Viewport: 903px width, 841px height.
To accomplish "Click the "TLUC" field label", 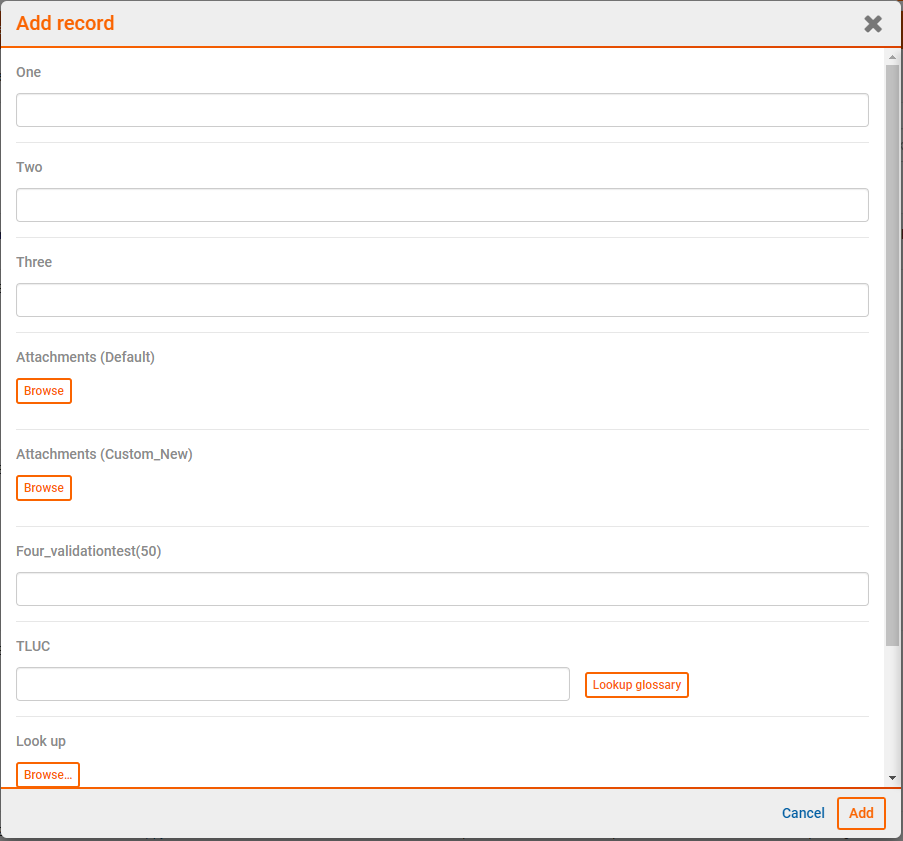I will click(33, 646).
